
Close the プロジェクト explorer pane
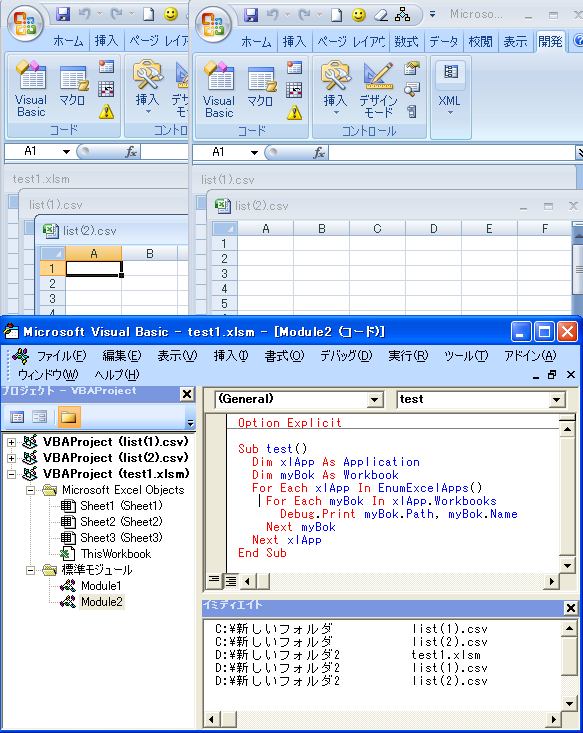pyautogui.click(x=187, y=394)
